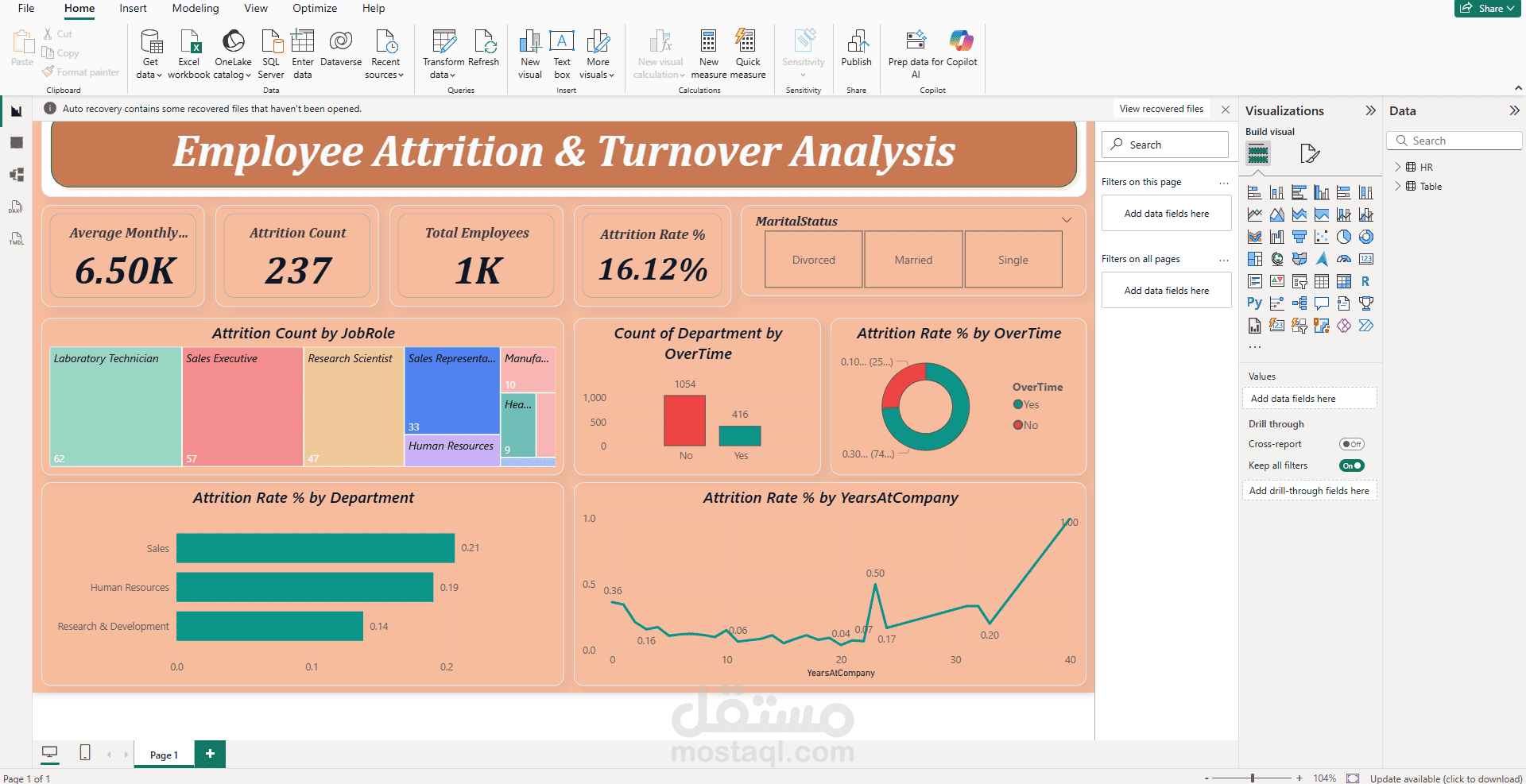The height and width of the screenshot is (784, 1526).
Task: Open the More visuals dropdown
Action: (x=597, y=54)
